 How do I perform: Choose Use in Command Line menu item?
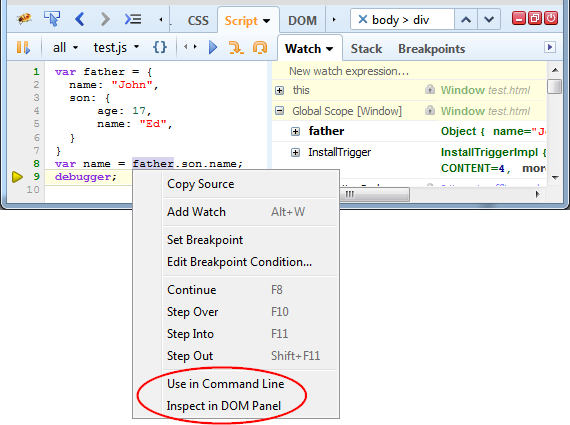pyautogui.click(x=225, y=384)
